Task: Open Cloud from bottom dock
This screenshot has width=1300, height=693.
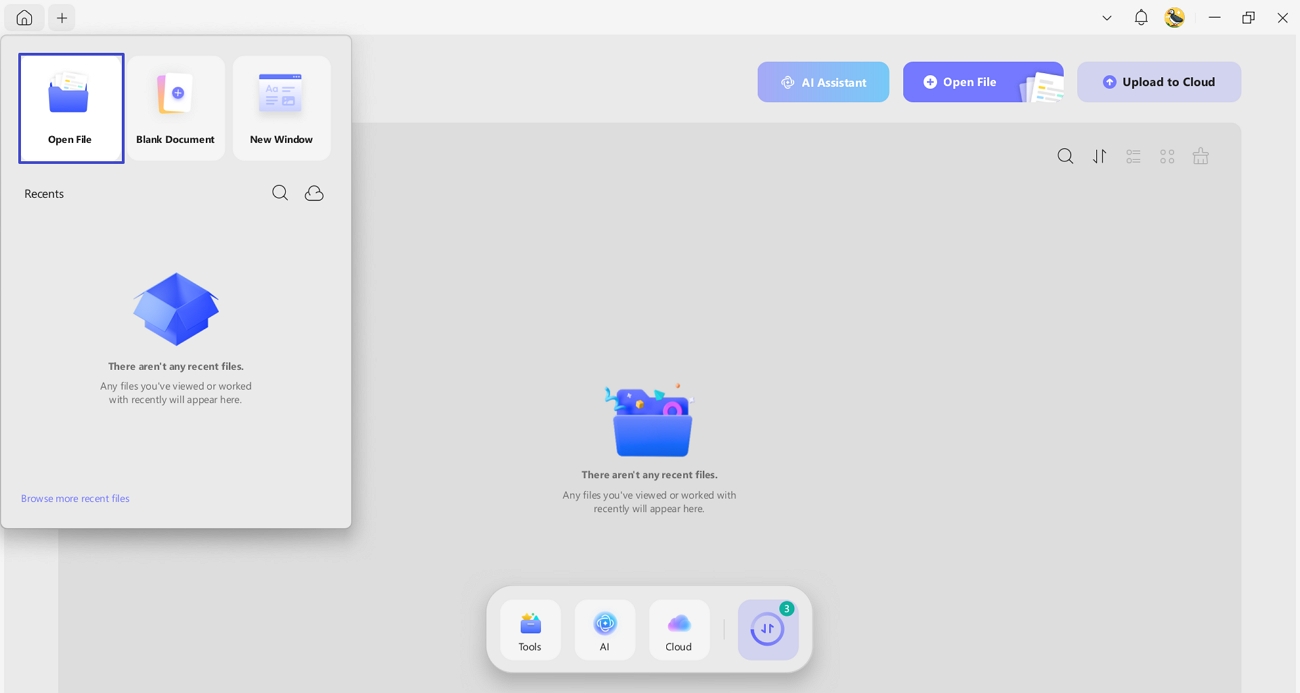Action: coord(679,630)
